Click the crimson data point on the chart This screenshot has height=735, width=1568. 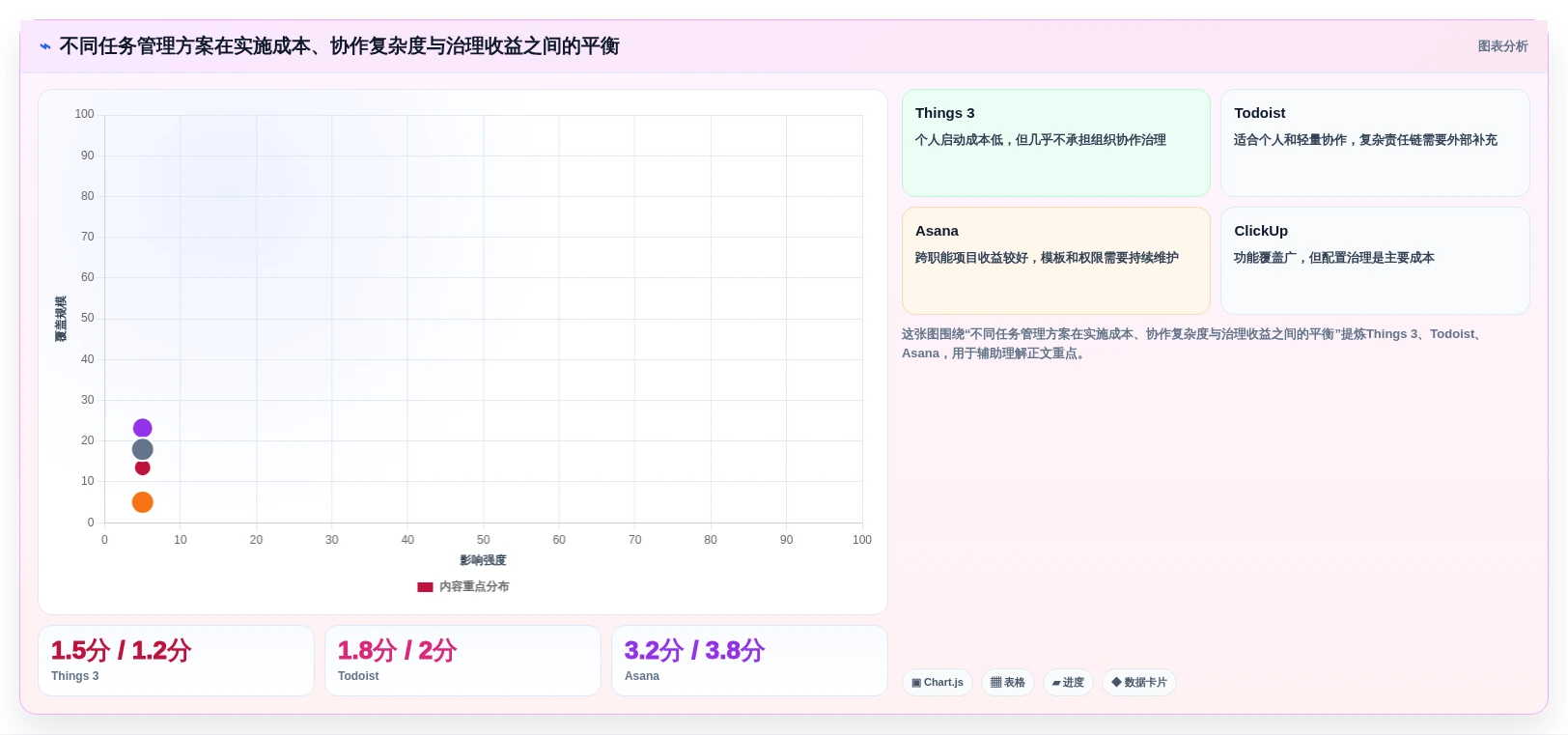142,467
